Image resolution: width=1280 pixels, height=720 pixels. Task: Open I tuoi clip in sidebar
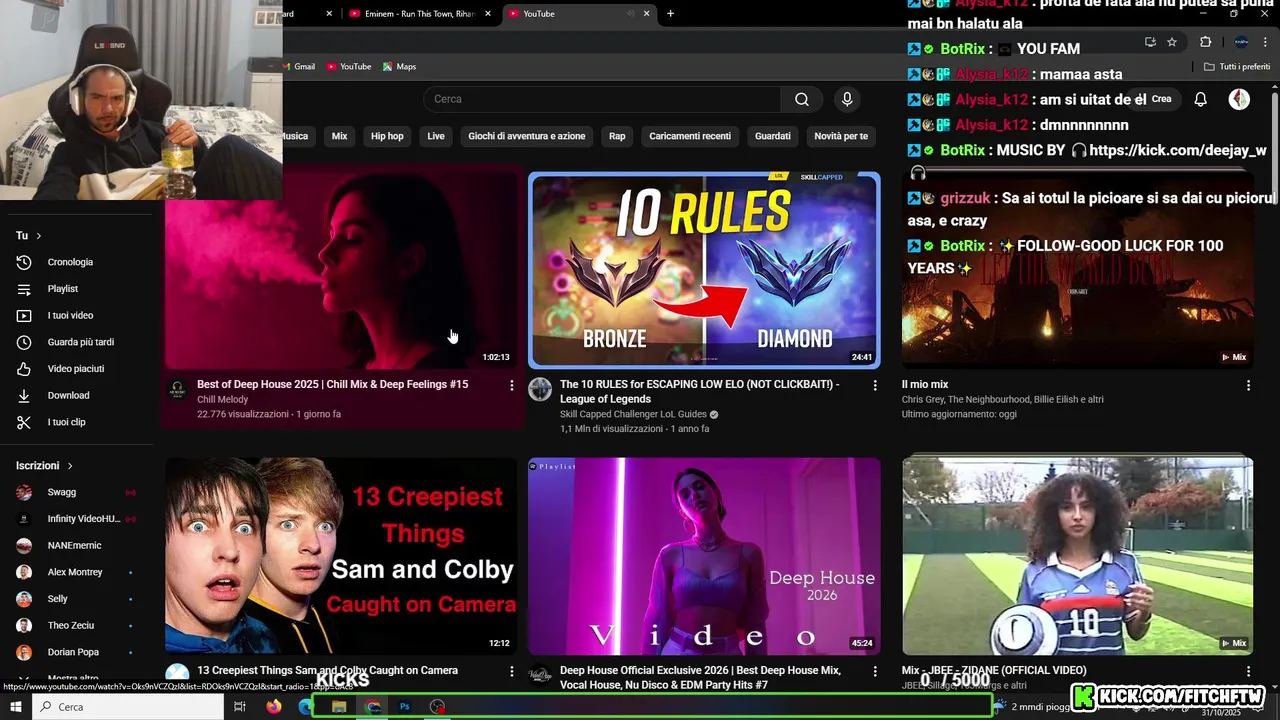coord(66,422)
